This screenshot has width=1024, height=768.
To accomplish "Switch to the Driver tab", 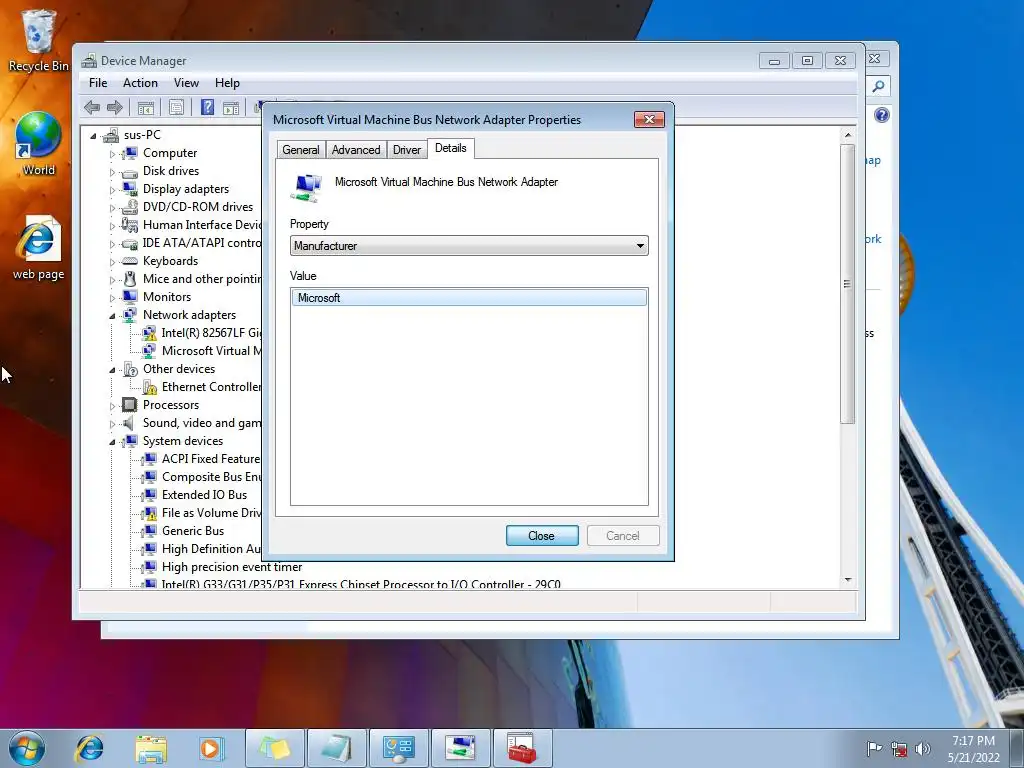I will 407,150.
